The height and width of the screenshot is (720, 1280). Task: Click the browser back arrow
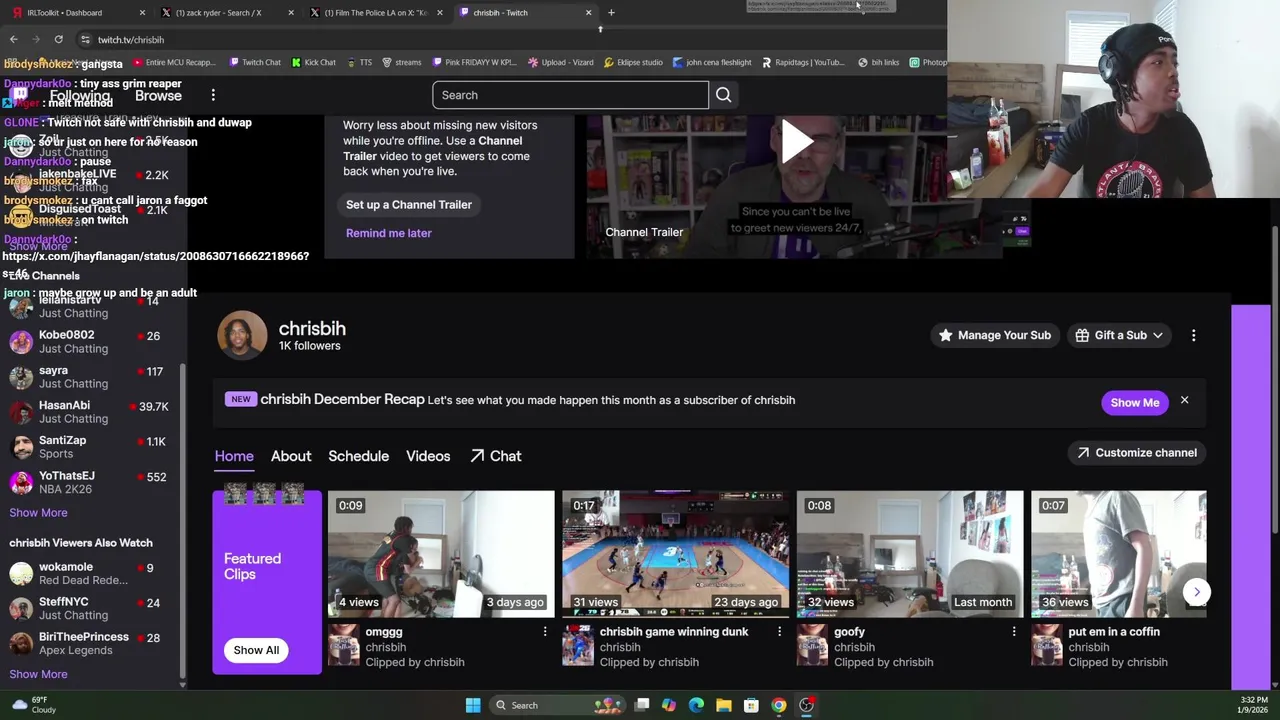(14, 39)
